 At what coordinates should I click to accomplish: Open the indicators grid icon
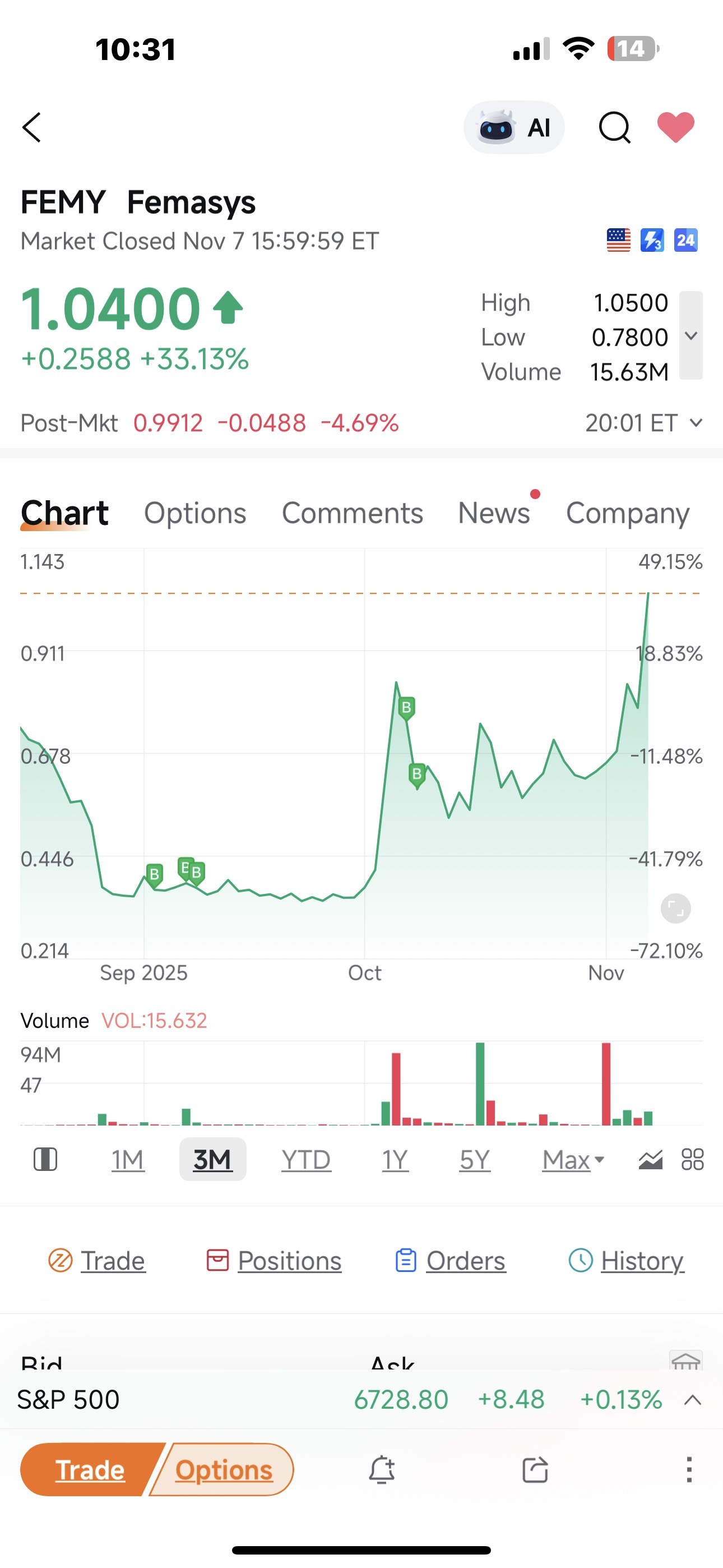693,1160
